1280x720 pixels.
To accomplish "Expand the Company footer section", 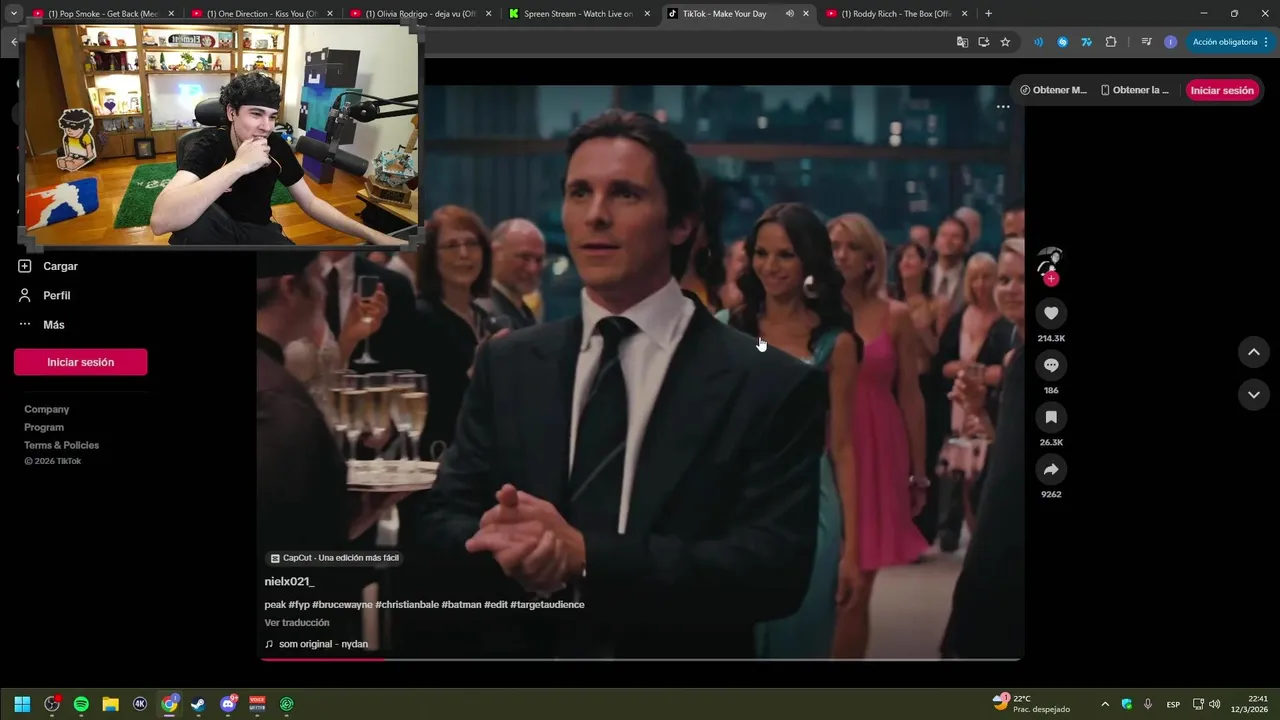I will [47, 409].
